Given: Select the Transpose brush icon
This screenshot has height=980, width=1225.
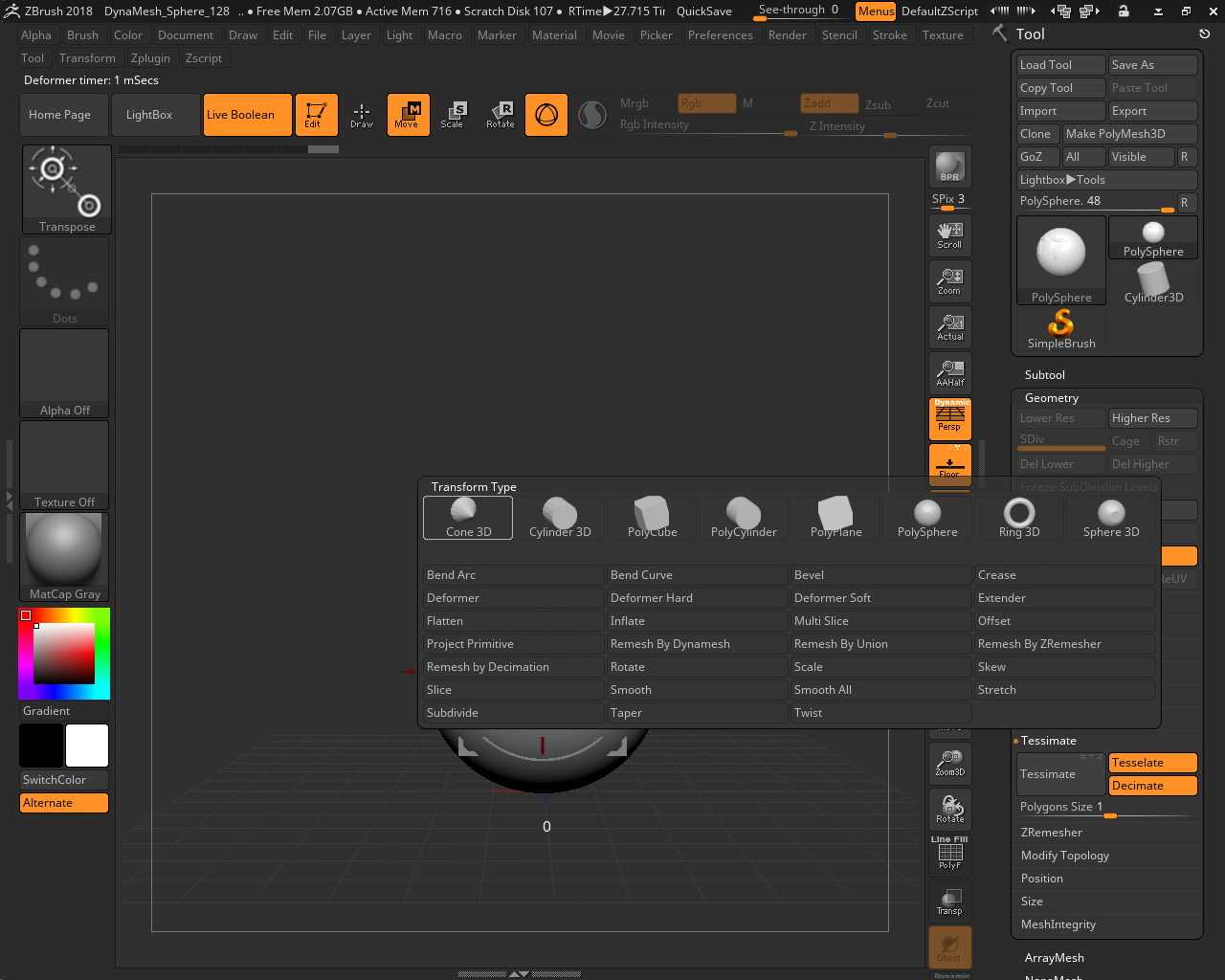Looking at the screenshot, I should pyautogui.click(x=66, y=189).
